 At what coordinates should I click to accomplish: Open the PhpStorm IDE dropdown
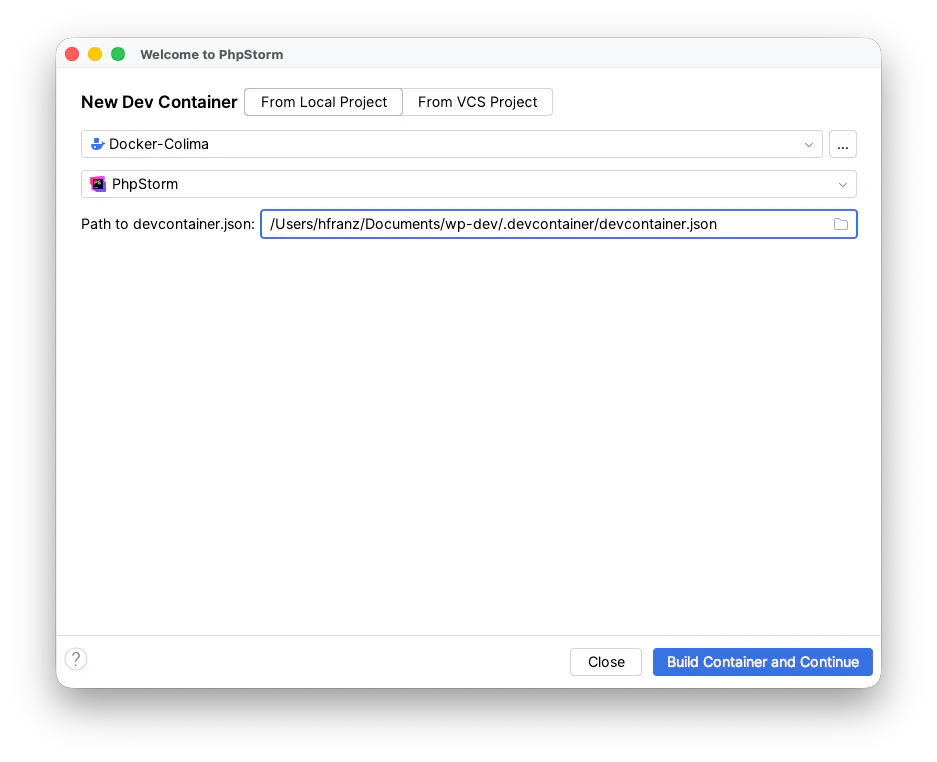tap(468, 184)
